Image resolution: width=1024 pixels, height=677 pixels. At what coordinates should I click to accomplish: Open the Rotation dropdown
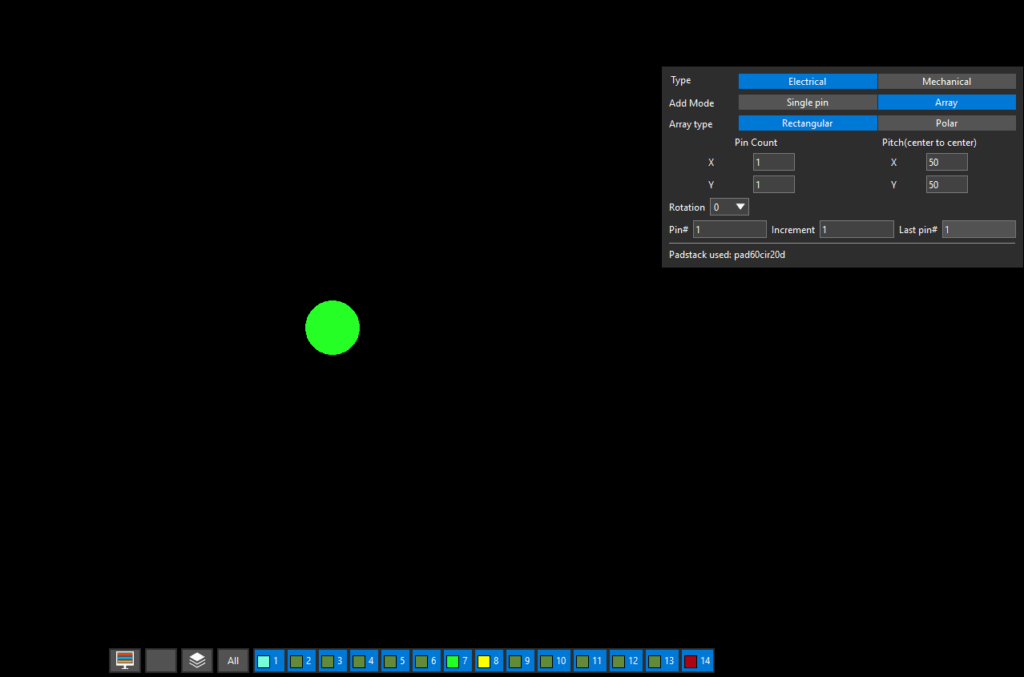coord(729,207)
